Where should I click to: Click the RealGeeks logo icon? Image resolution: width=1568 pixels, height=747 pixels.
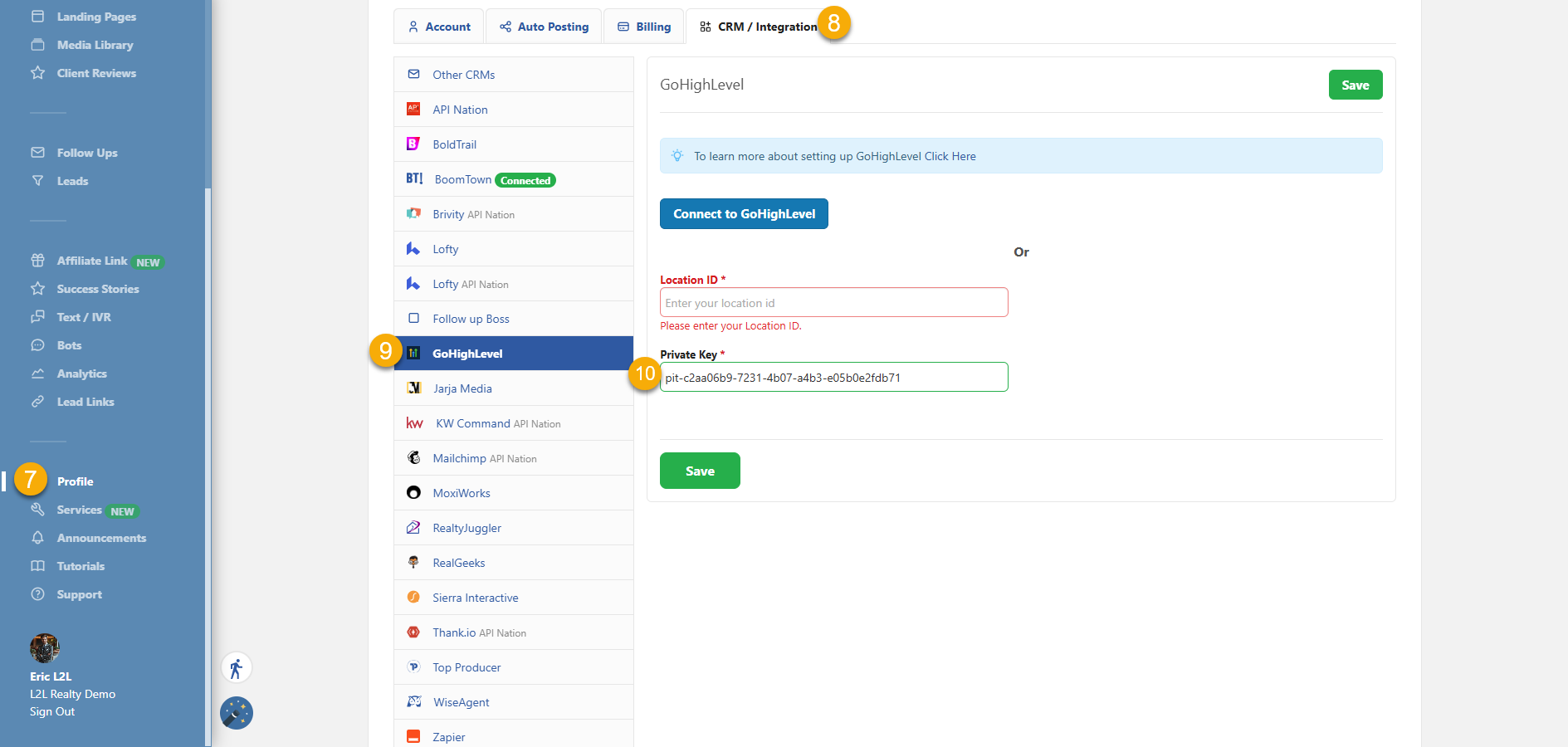[x=413, y=562]
